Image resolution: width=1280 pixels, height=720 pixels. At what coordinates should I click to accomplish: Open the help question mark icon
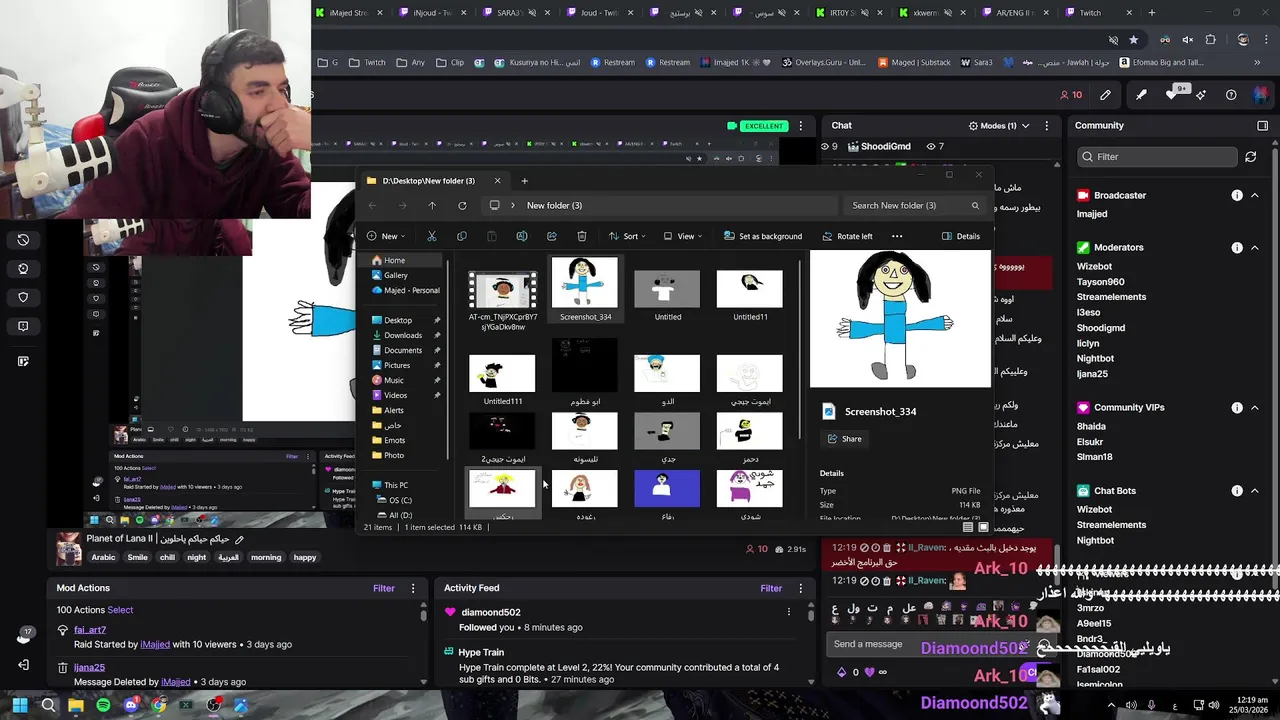coord(1231,95)
